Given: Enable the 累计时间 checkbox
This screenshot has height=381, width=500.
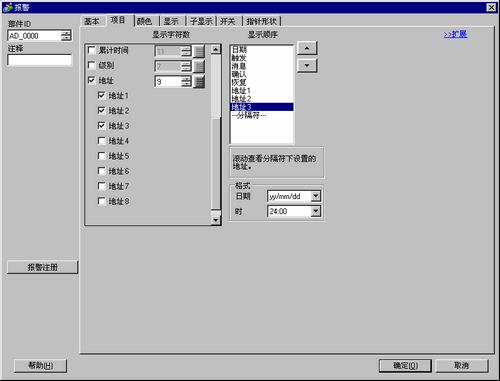Looking at the screenshot, I should point(91,50).
